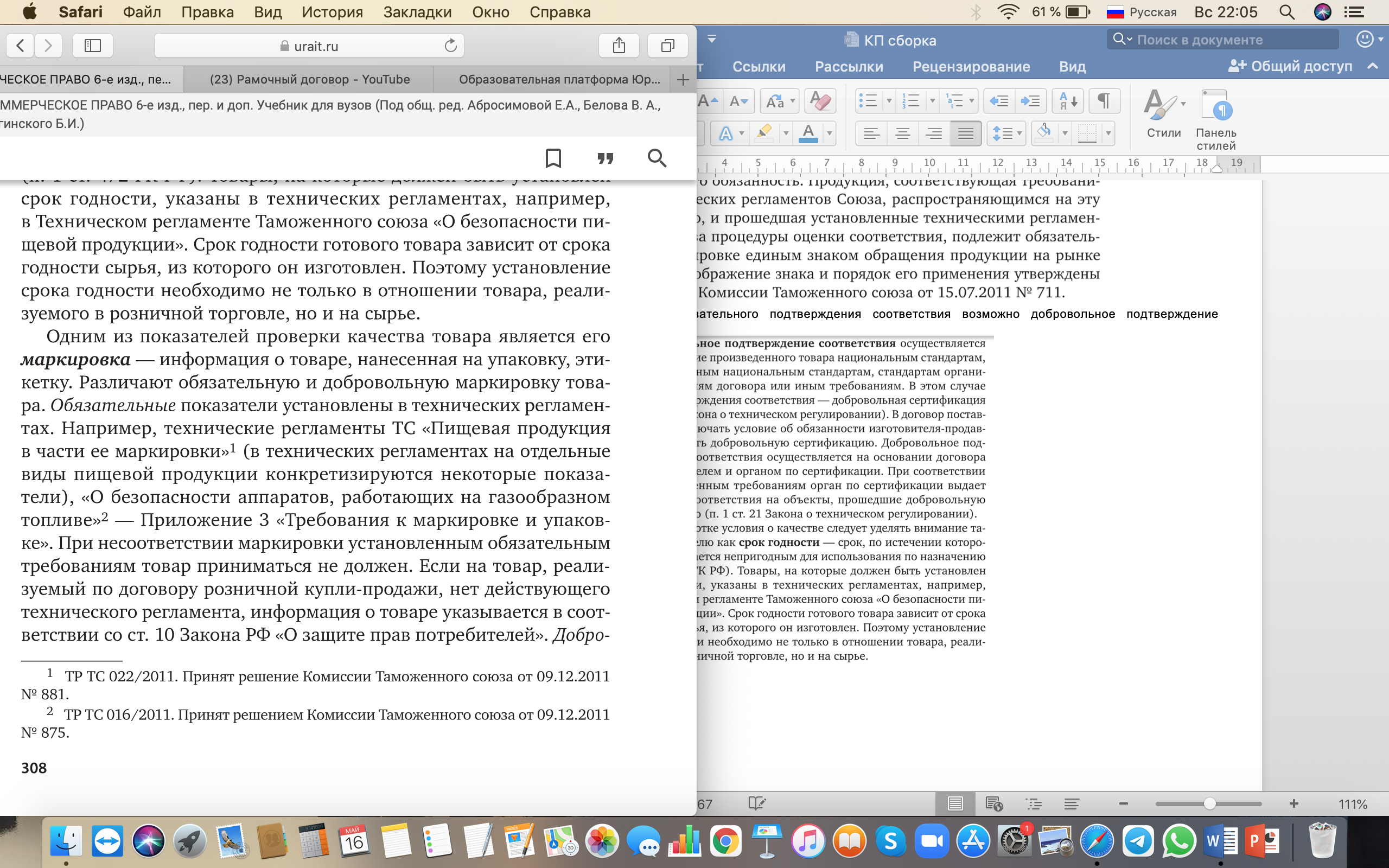Screen dimensions: 1389x868
Task: Apply blue font color in Word
Action: (808, 134)
